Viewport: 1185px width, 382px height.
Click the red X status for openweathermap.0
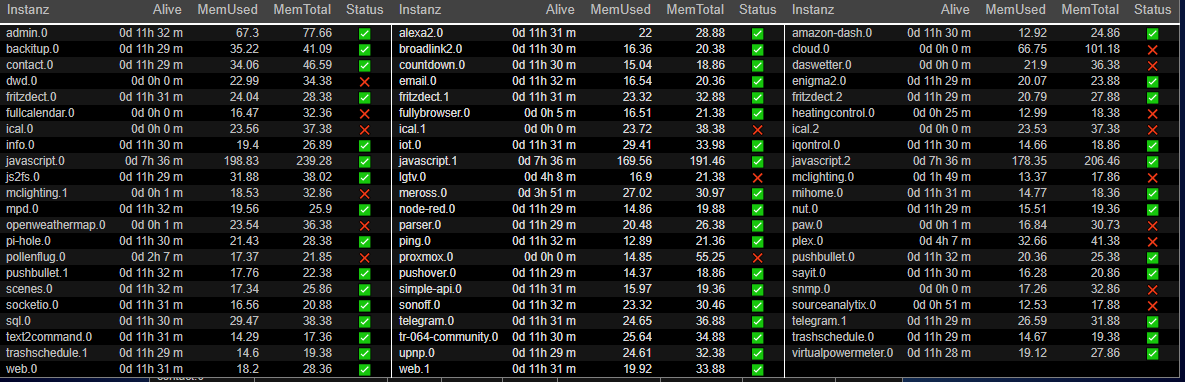pos(365,225)
